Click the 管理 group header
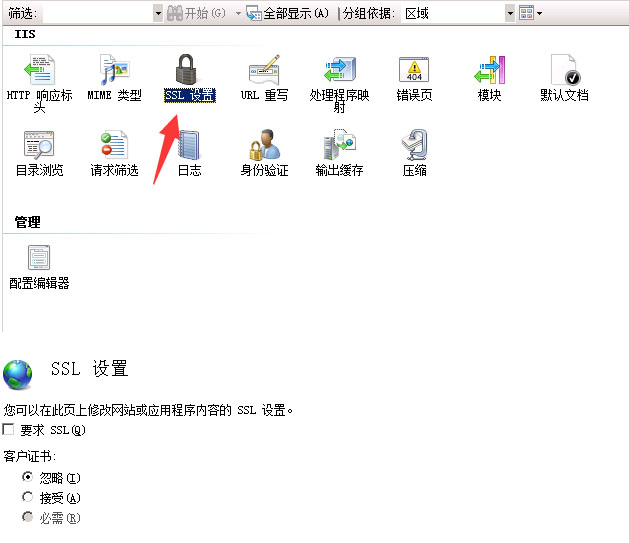Screen dimensions: 629x543 [27, 222]
